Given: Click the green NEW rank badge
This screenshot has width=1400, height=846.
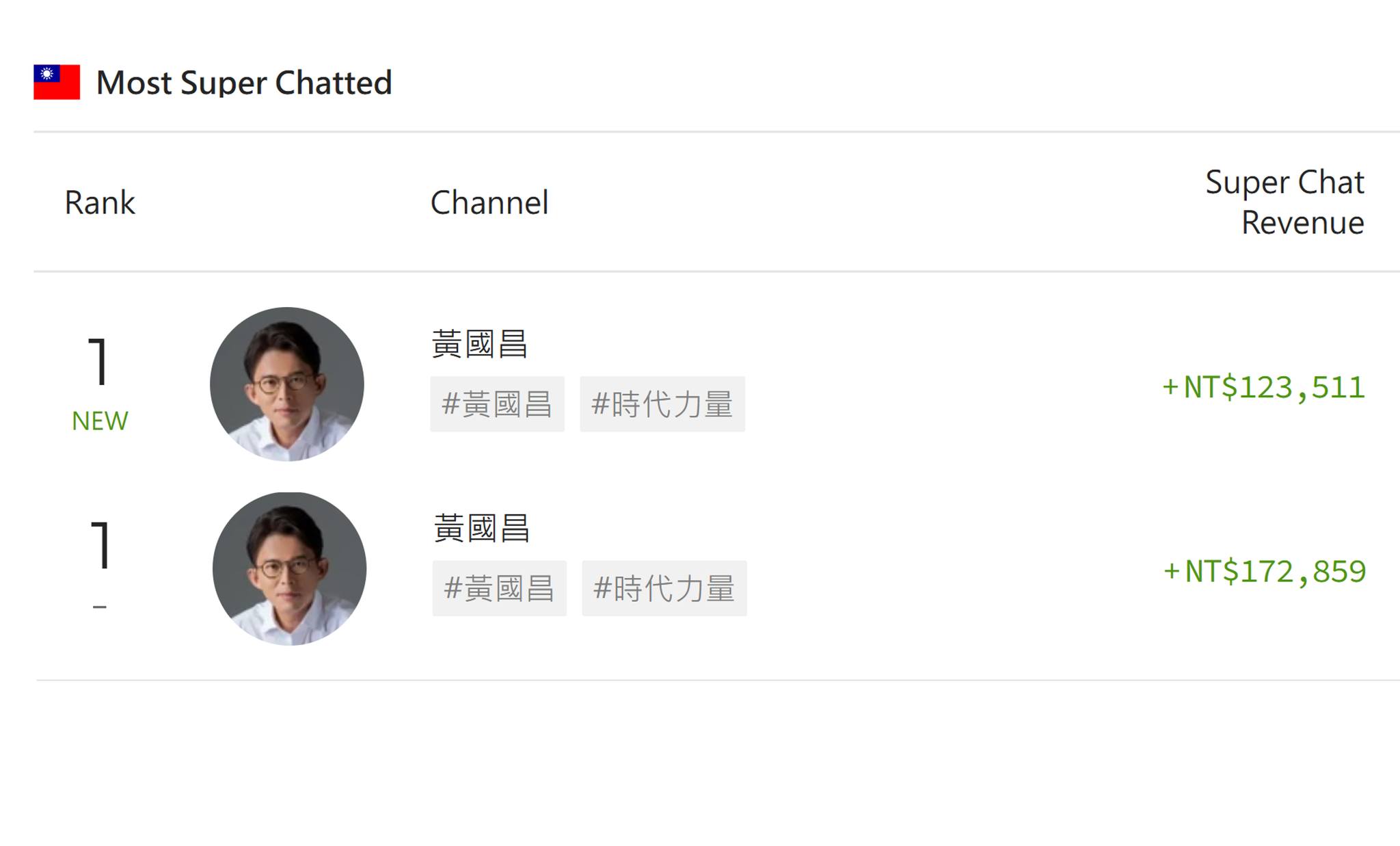Looking at the screenshot, I should tap(100, 421).
